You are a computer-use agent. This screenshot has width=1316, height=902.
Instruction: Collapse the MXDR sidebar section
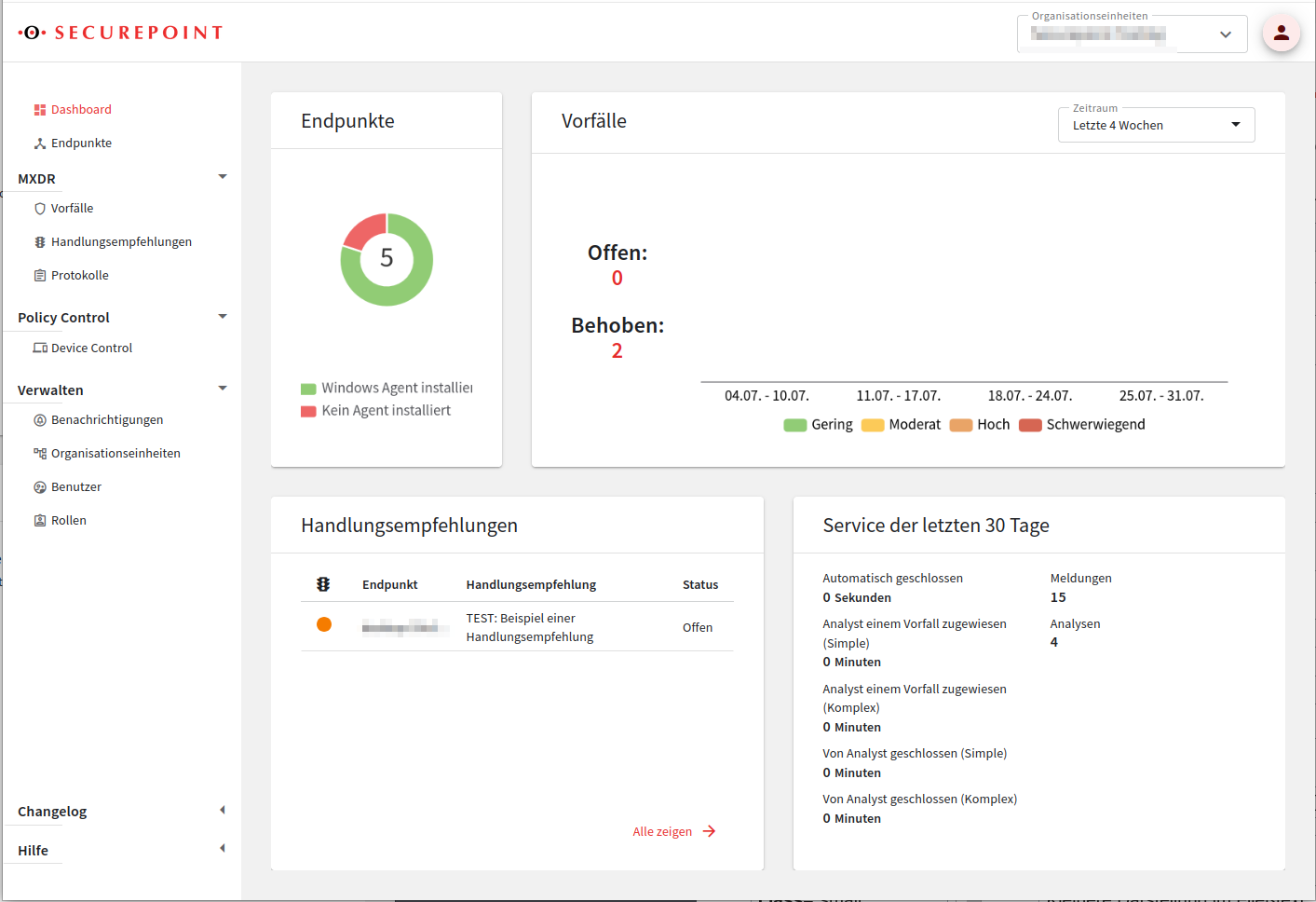tap(223, 177)
